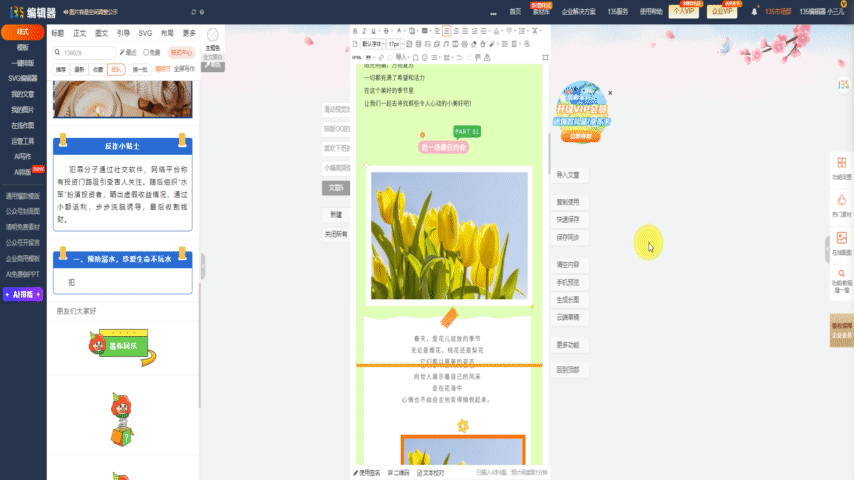
Task: Click 回到顶部 to return to top
Action: (x=568, y=369)
